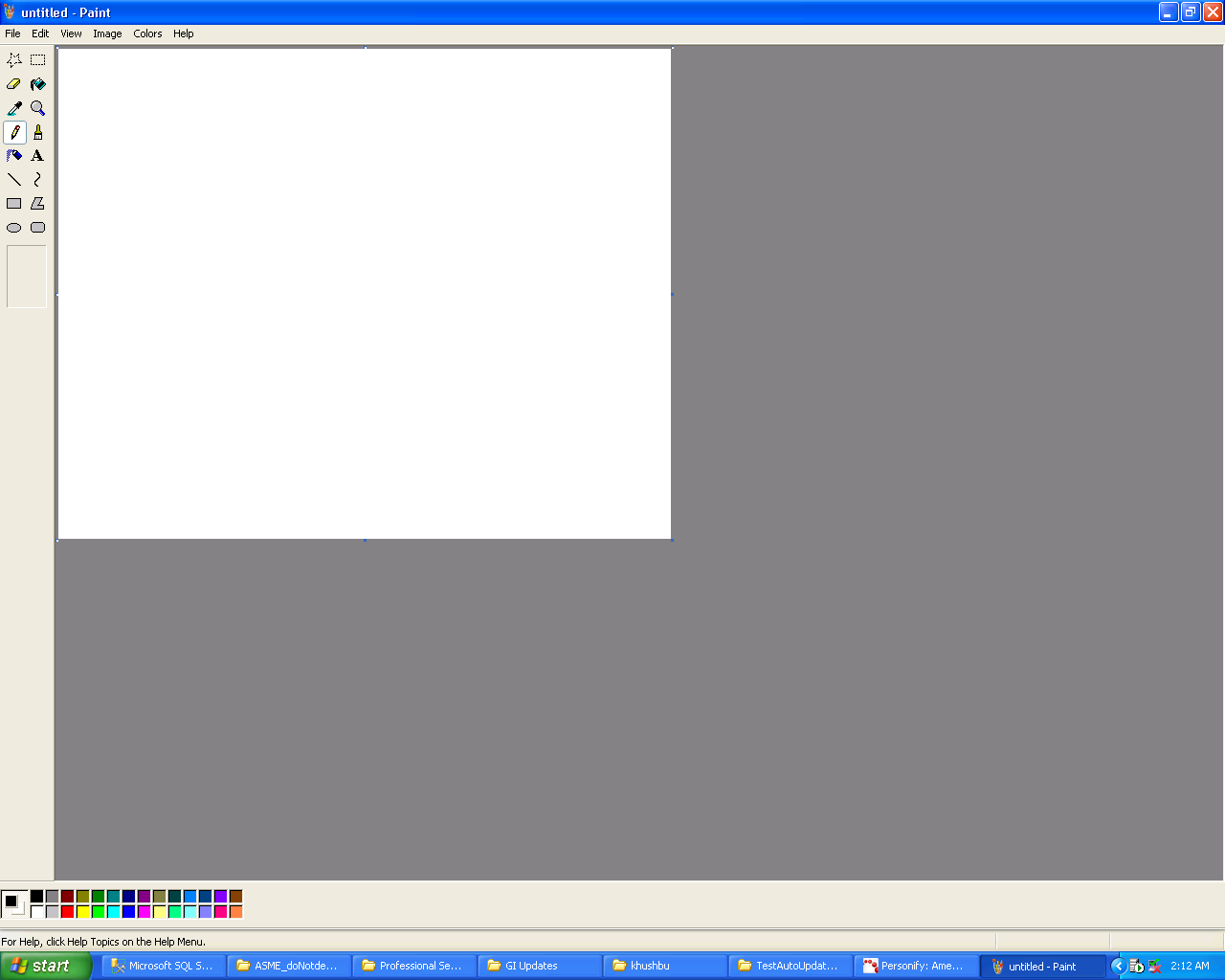
Task: Activate the Fill With Color bucket
Action: [x=38, y=84]
